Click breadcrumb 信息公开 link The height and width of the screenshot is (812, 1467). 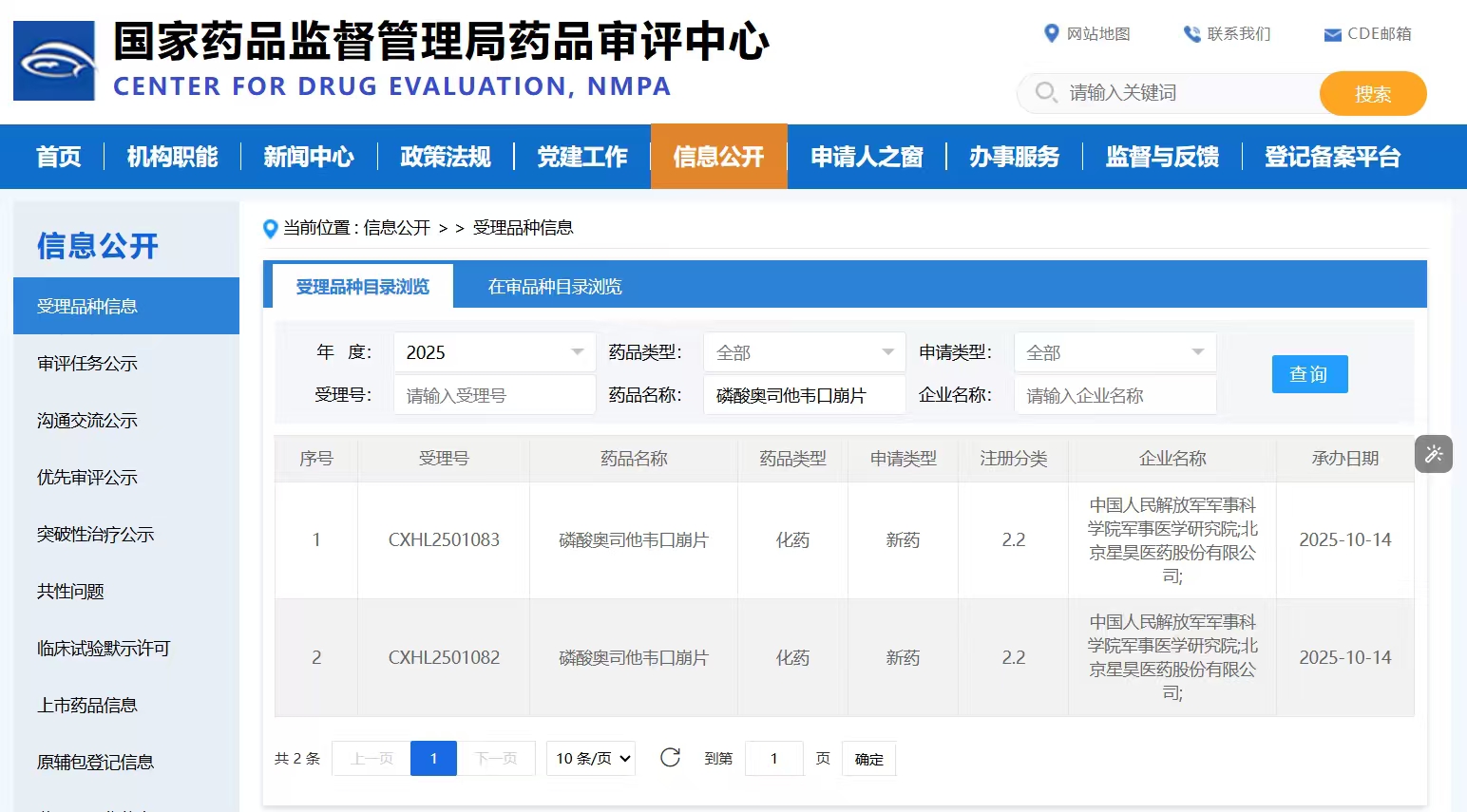point(397,228)
